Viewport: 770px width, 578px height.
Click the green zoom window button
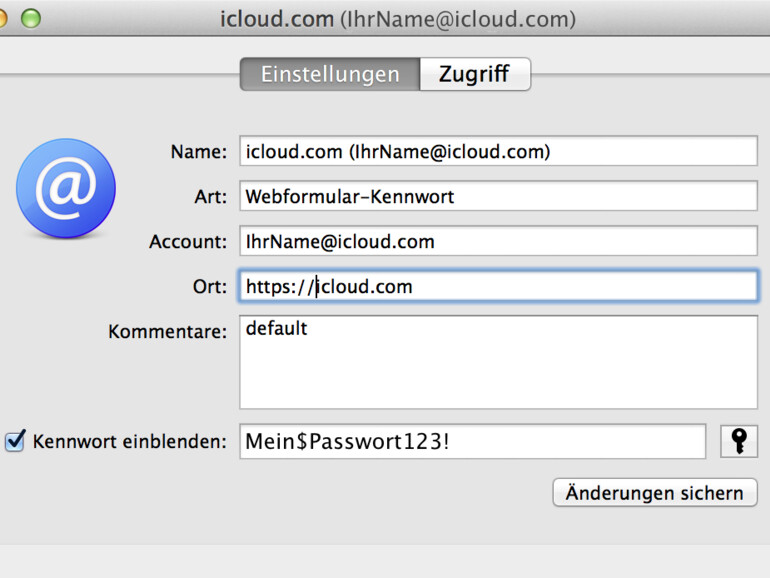[x=31, y=19]
